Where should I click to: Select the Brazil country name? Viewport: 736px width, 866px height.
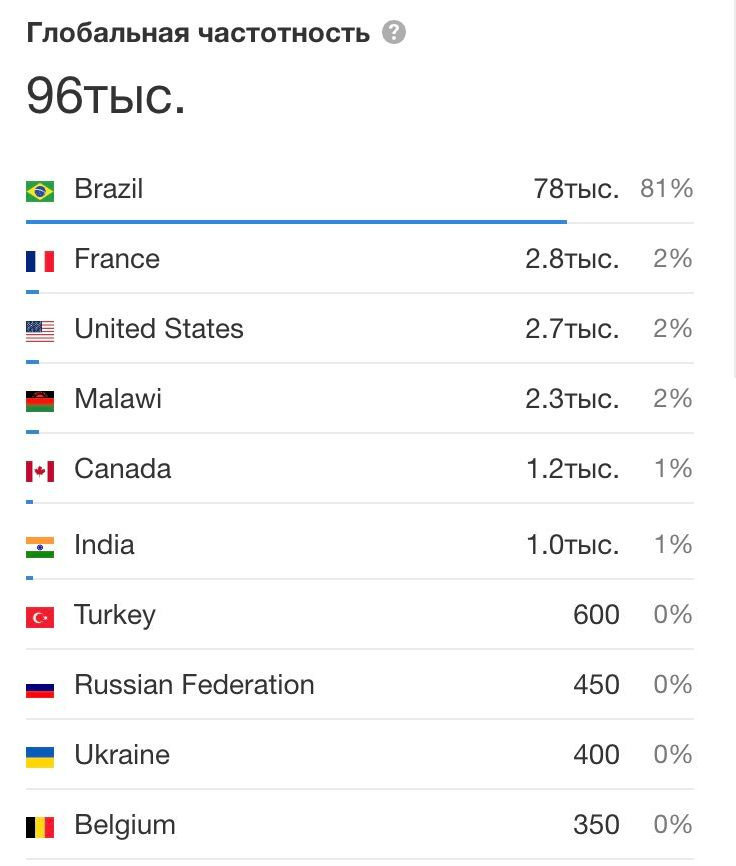pyautogui.click(x=109, y=189)
